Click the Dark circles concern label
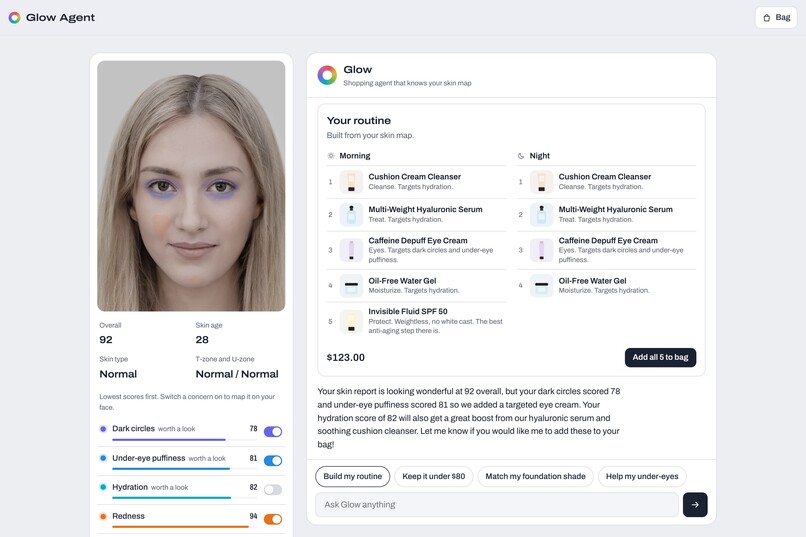The height and width of the screenshot is (537, 806). click(x=133, y=429)
